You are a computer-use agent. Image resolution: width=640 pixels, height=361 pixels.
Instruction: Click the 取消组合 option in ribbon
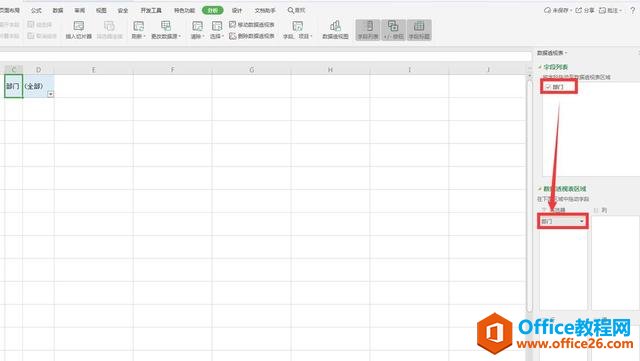coord(42,36)
